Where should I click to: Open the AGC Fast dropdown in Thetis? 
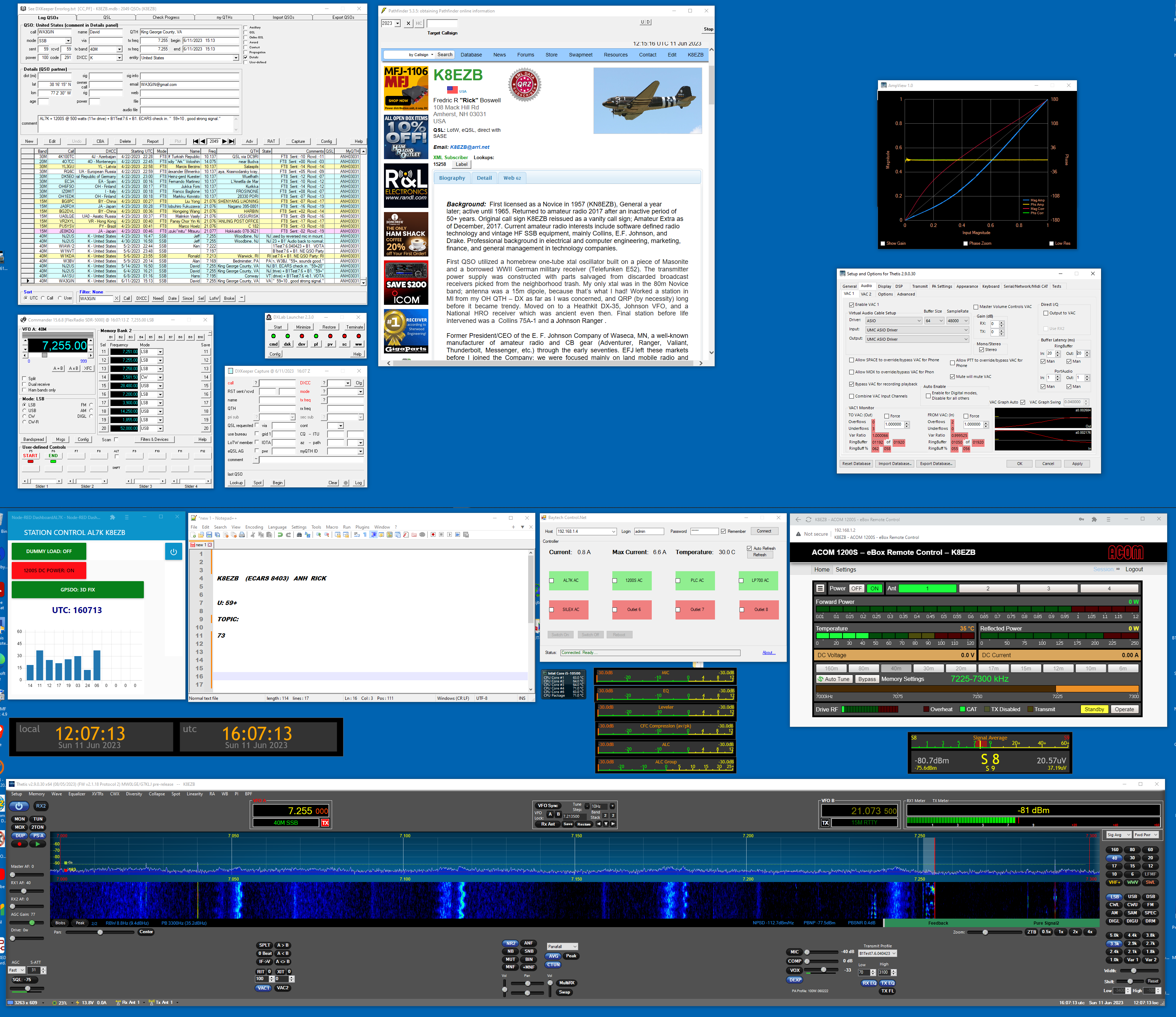(16, 970)
